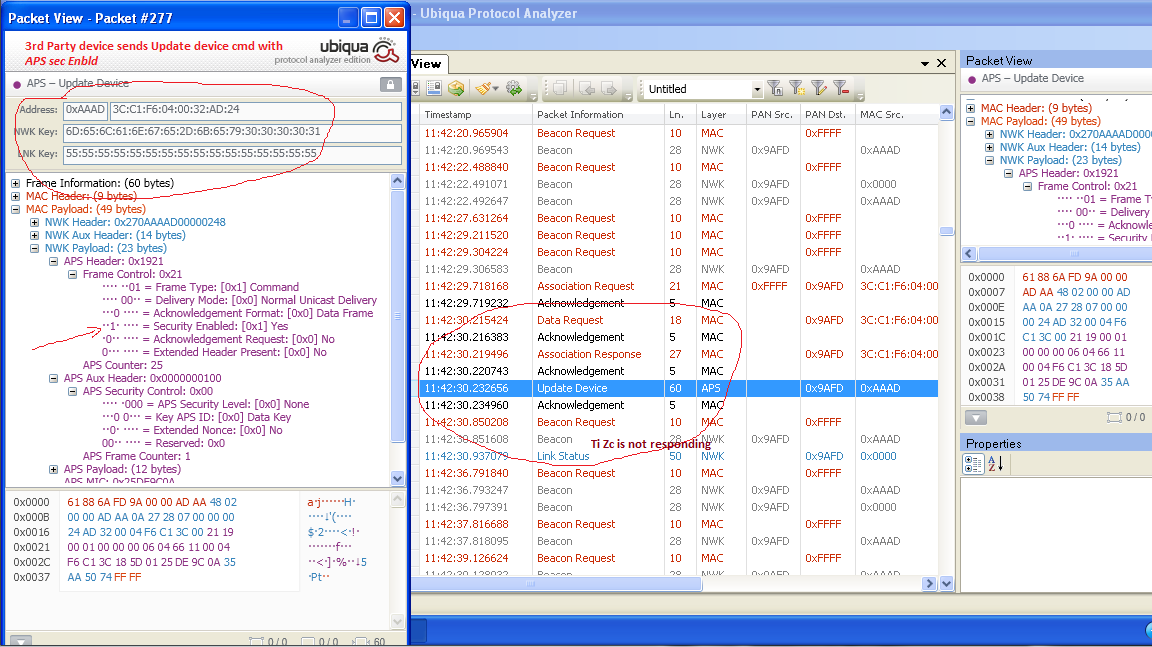Click the PAN Src. column header
Image resolution: width=1152 pixels, height=647 pixels.
click(772, 115)
